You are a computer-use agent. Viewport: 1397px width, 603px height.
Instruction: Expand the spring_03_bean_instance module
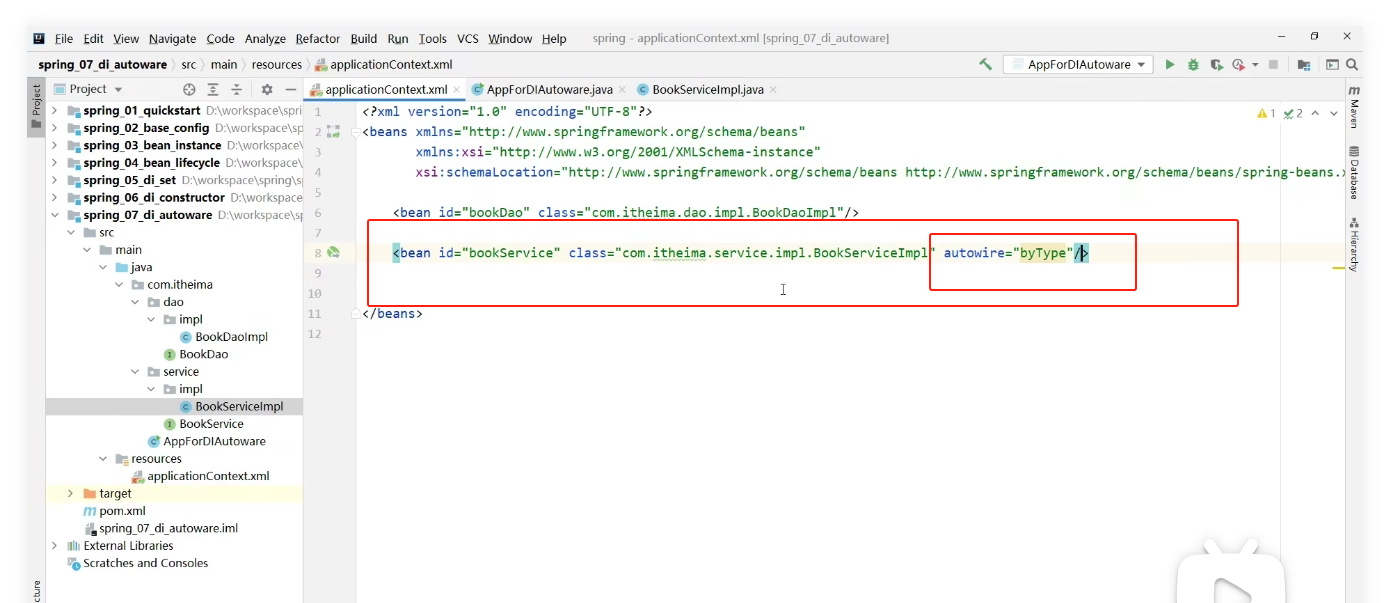[55, 145]
